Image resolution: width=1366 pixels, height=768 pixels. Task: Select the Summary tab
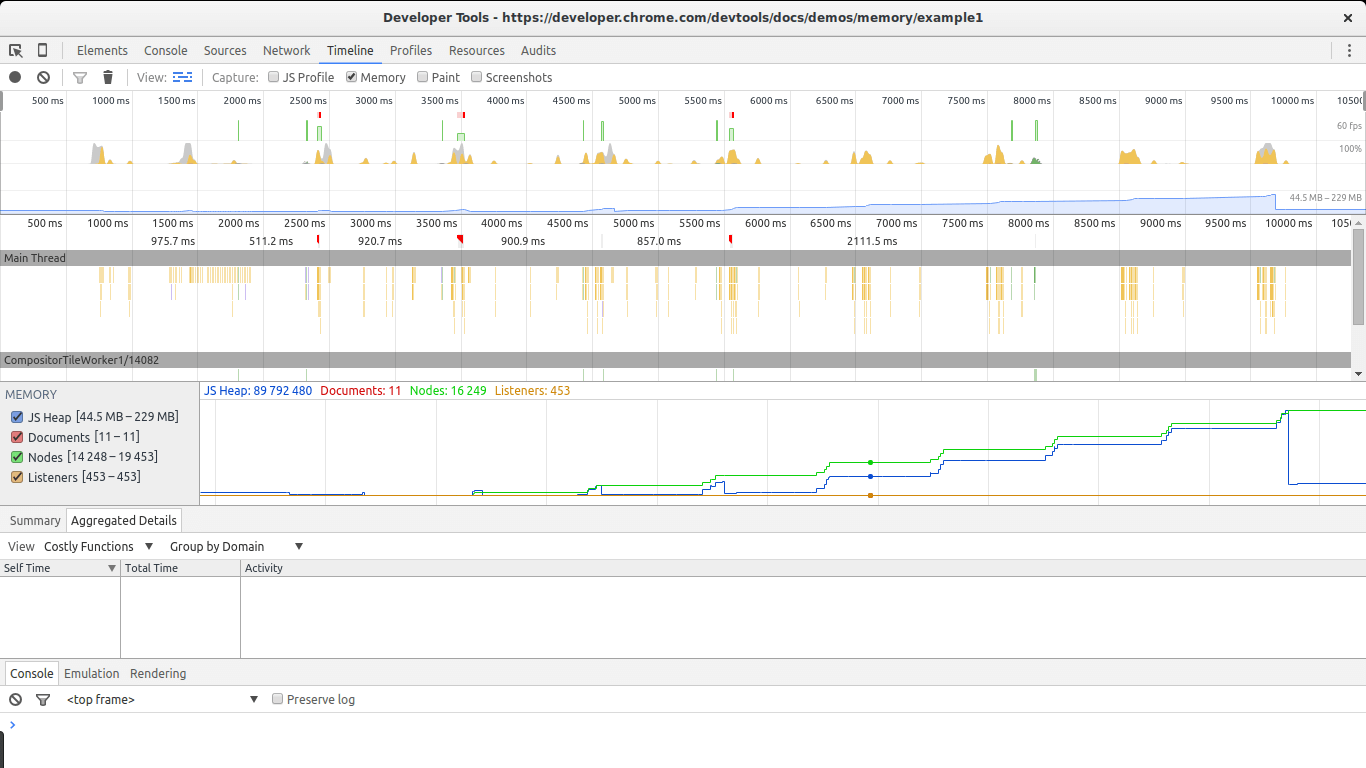pyautogui.click(x=34, y=520)
